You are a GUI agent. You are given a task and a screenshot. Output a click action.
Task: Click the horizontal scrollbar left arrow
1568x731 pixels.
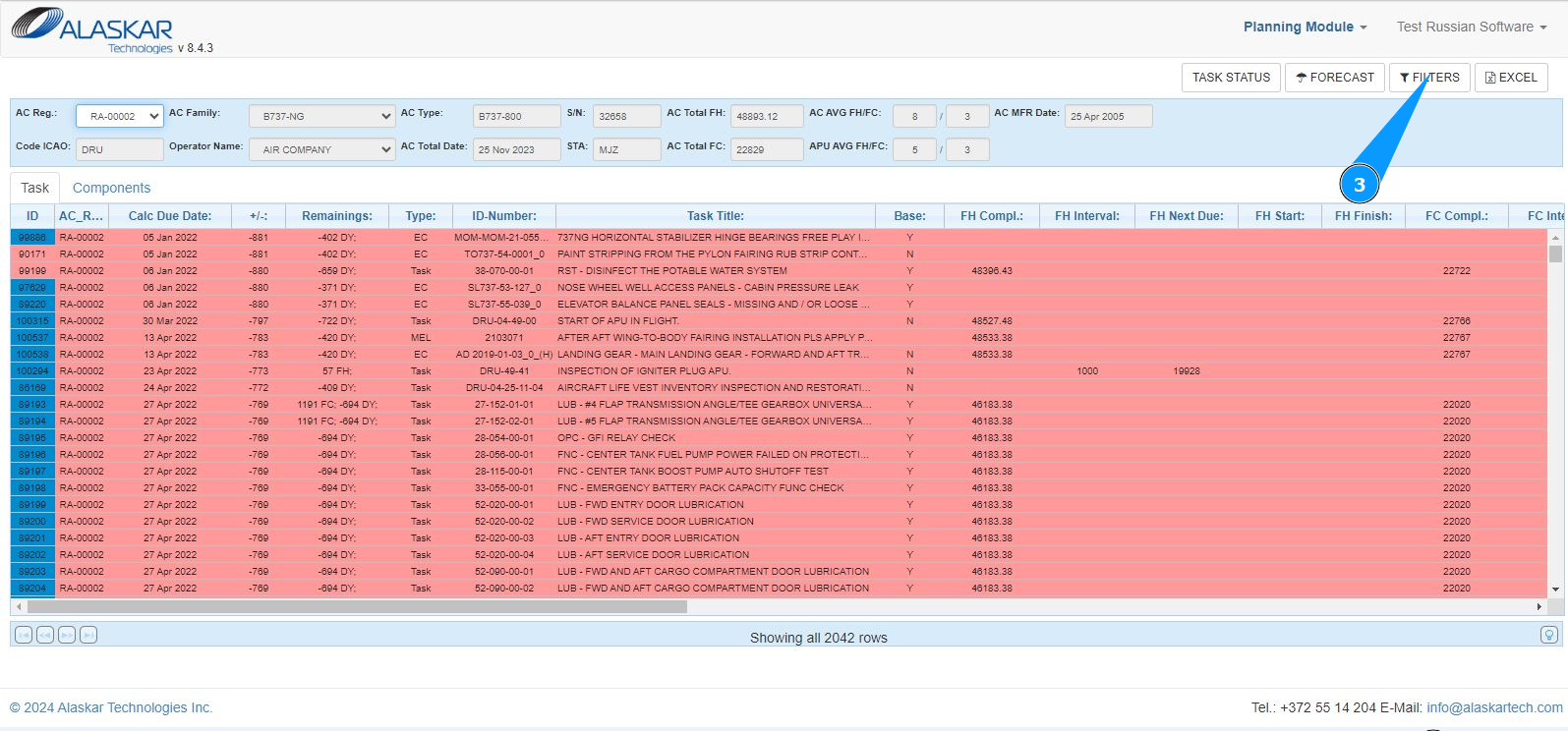click(19, 607)
